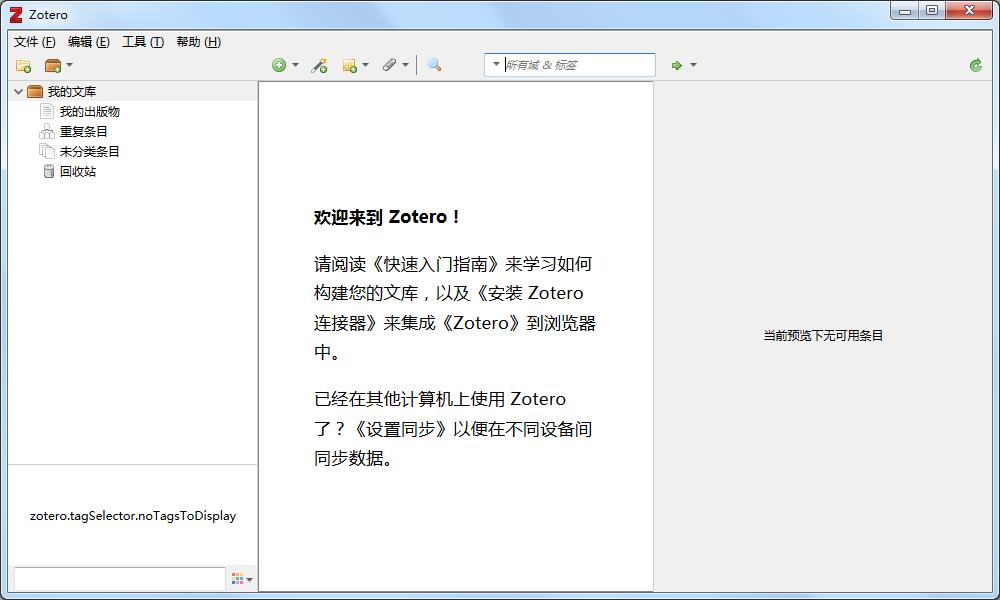Create a new note using the yellow note icon
Image resolution: width=1000 pixels, height=600 pixels.
351,64
